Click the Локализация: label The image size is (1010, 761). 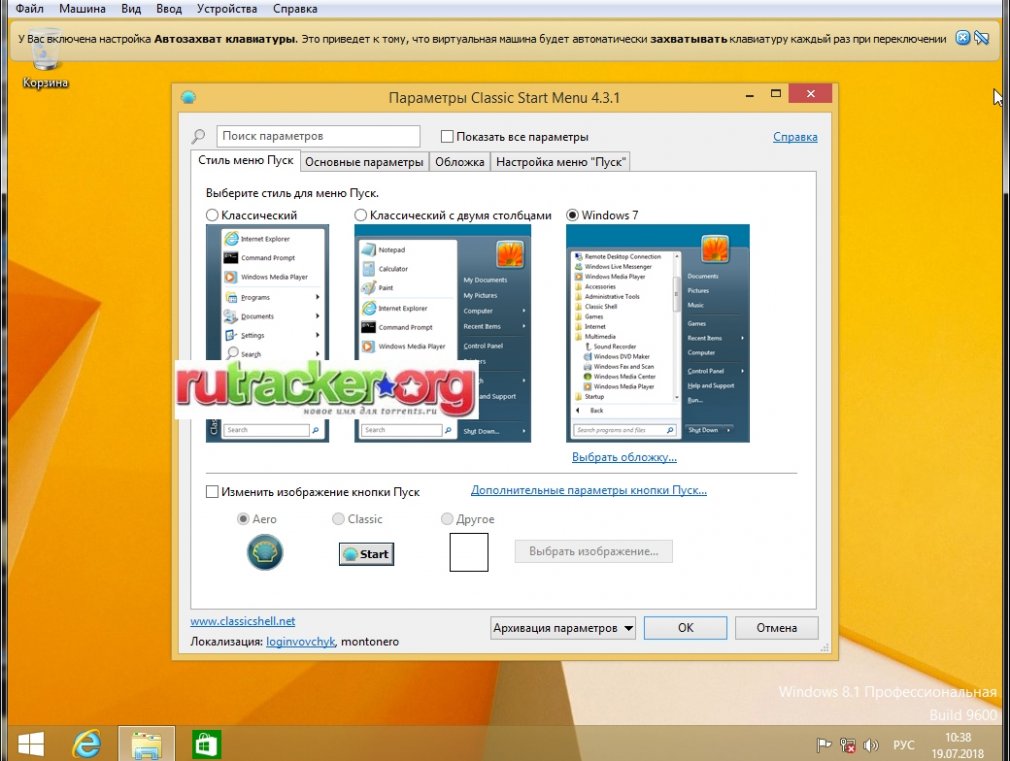(x=227, y=642)
